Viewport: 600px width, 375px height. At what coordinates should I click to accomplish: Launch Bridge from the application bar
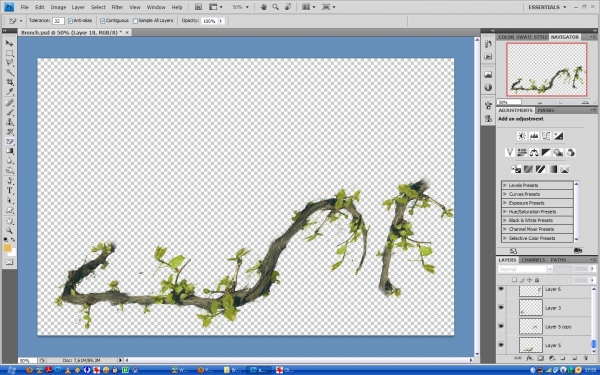[x=198, y=7]
